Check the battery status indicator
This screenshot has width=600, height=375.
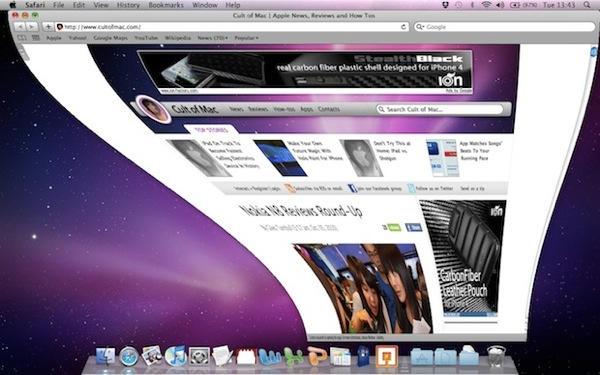524,5
